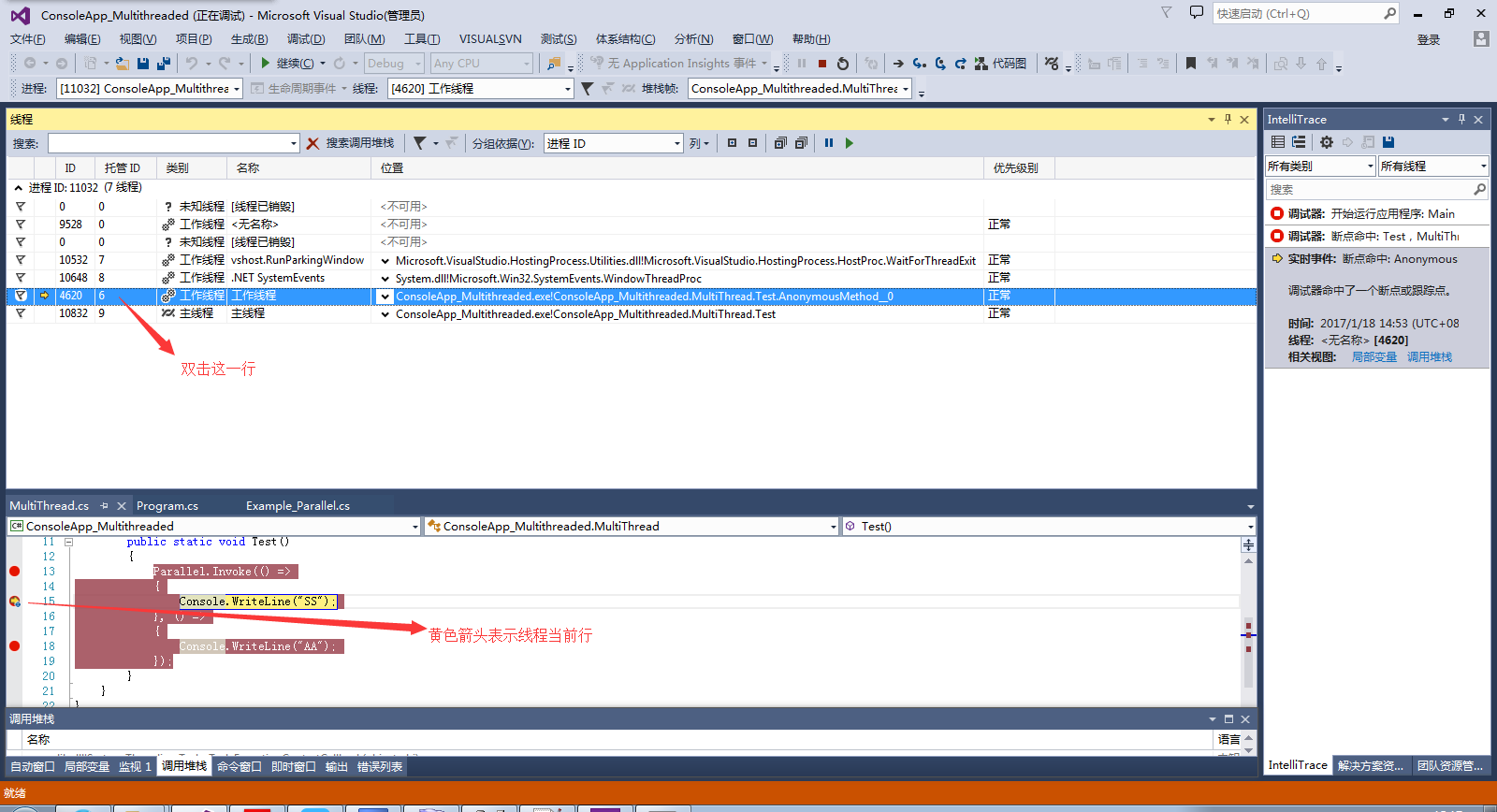Open the VISUALSVN menu
The width and height of the screenshot is (1497, 812).
tap(490, 38)
